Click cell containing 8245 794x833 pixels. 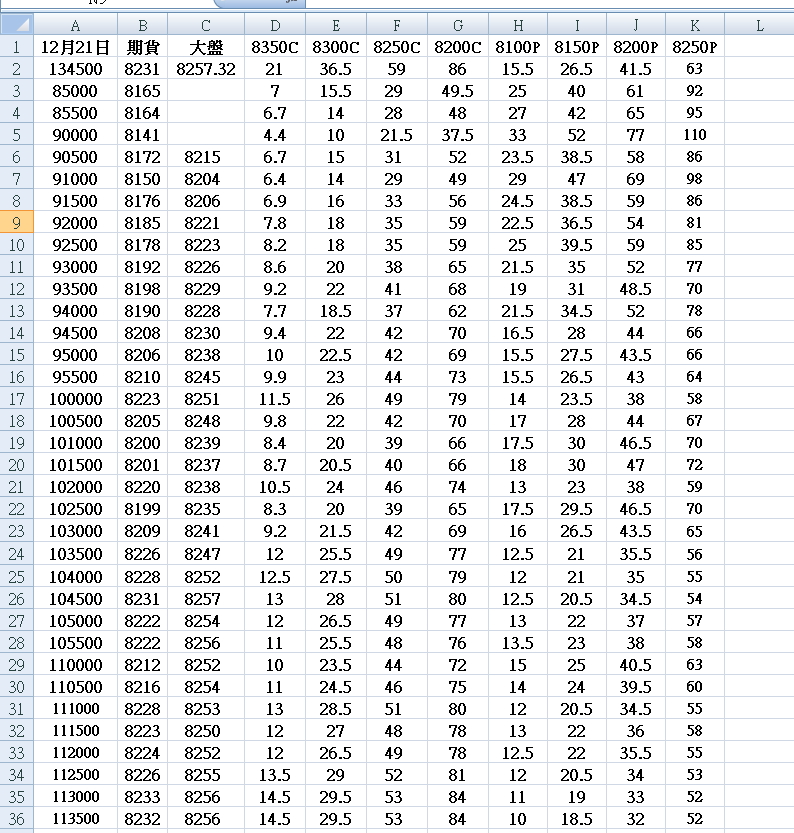206,377
